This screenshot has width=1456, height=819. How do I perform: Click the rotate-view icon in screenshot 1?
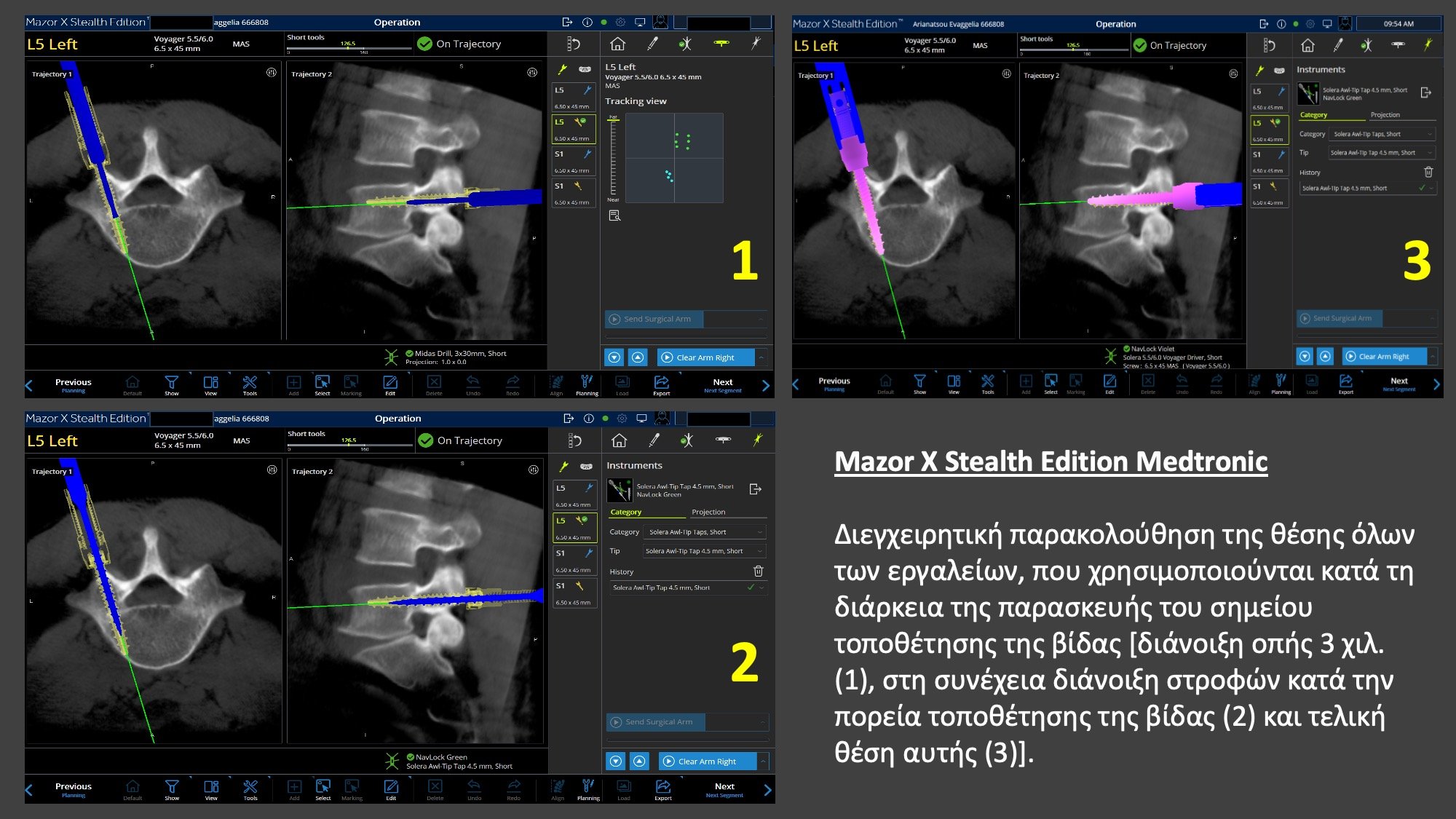click(574, 44)
